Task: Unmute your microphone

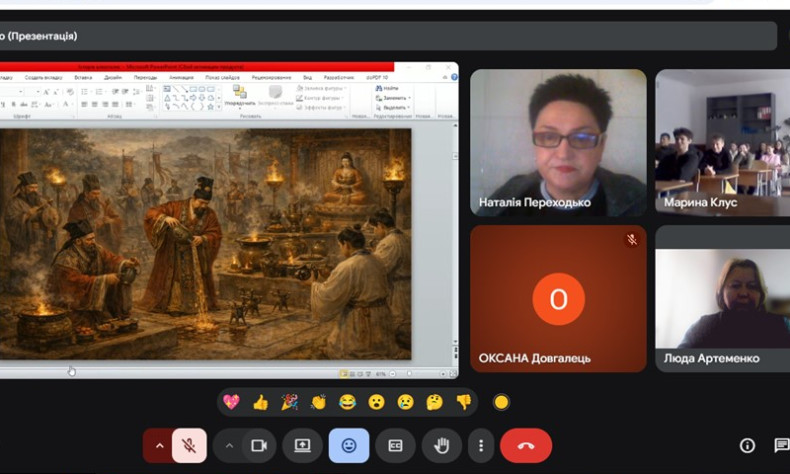Action: point(189,446)
